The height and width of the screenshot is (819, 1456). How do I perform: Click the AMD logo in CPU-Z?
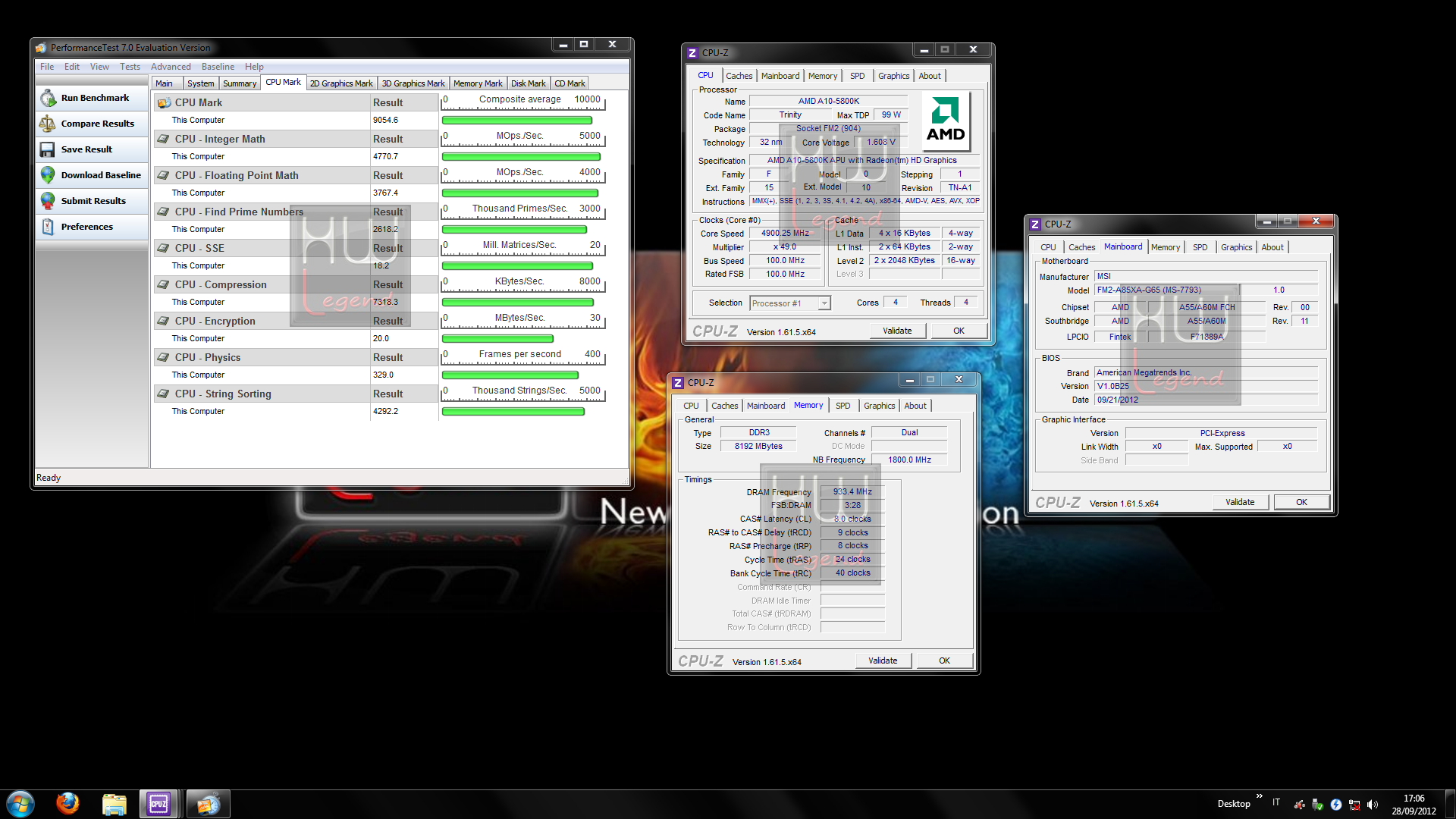coord(946,121)
